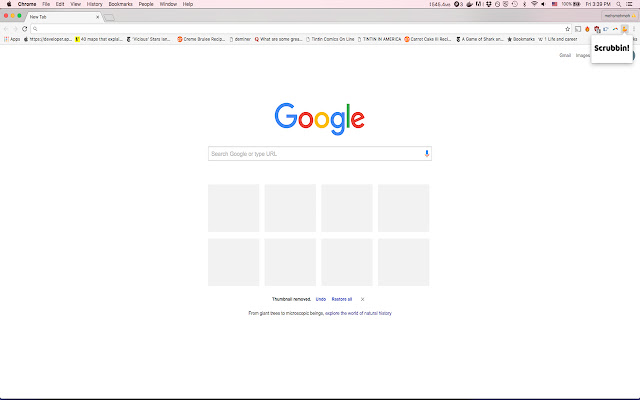The width and height of the screenshot is (640, 400).
Task: Open Spotlight search in the menu bar
Action: [x=619, y=4]
